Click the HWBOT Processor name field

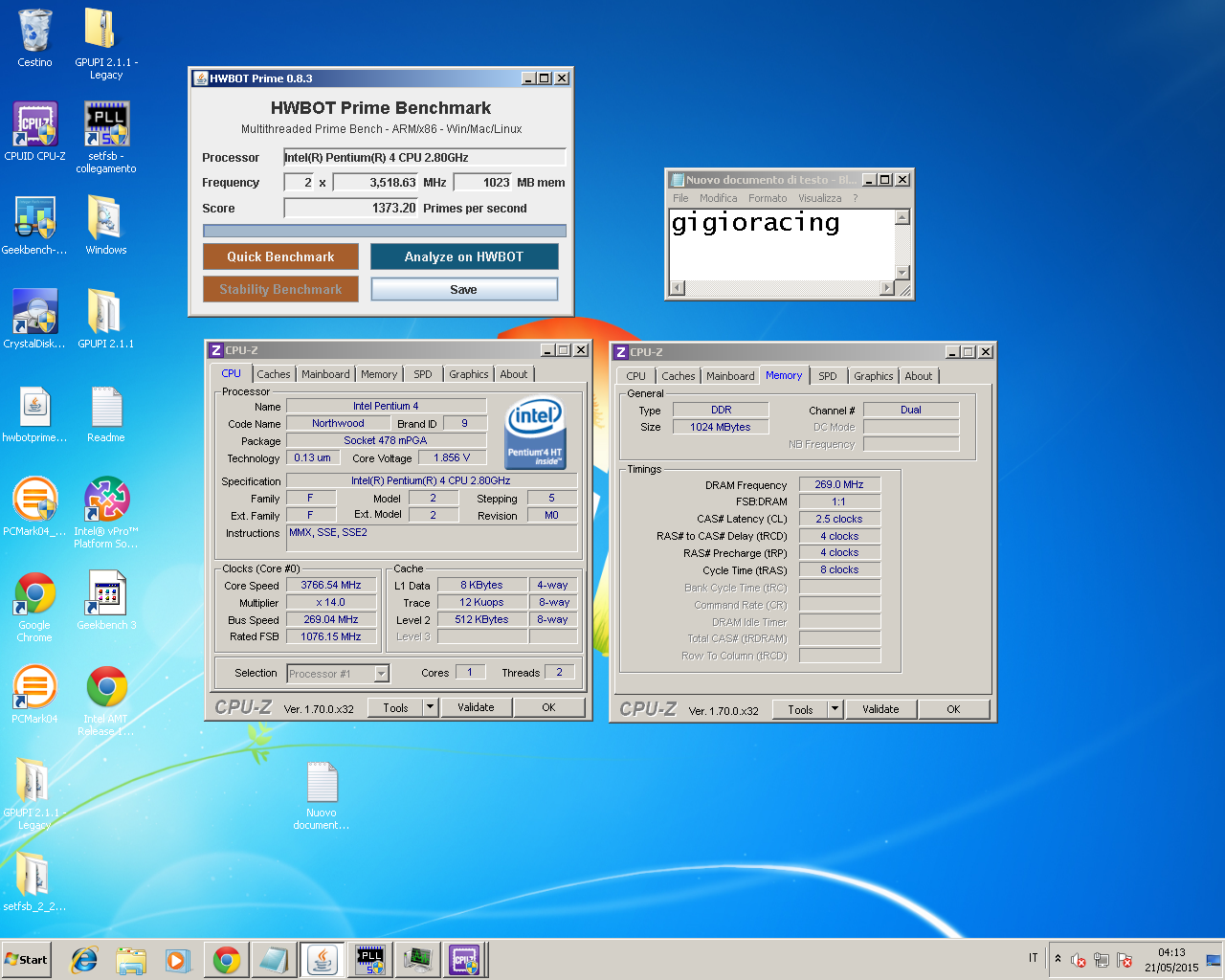coord(425,157)
